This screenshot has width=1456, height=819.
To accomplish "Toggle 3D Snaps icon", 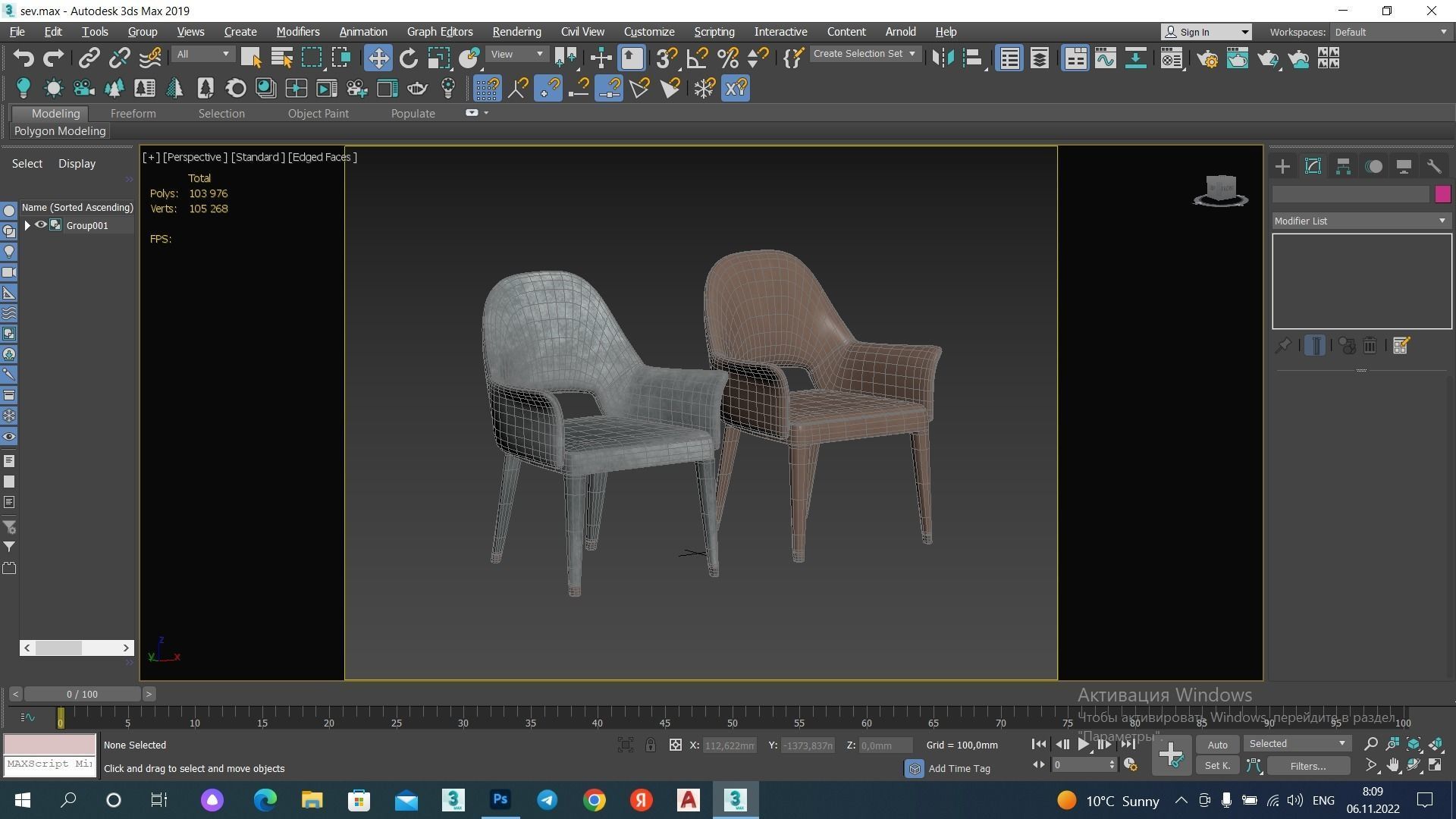I will click(667, 58).
